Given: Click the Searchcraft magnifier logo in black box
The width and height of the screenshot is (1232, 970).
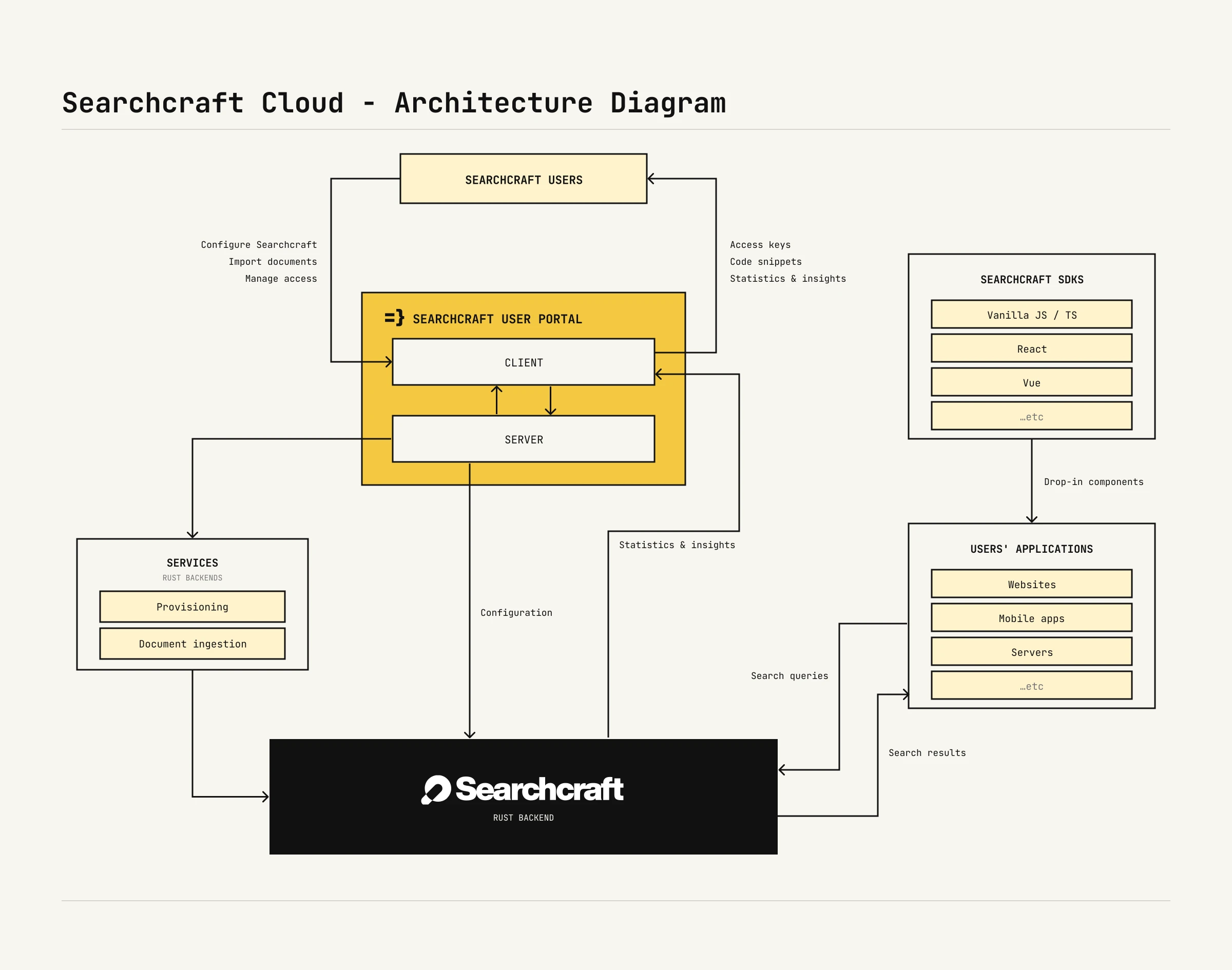Looking at the screenshot, I should (x=436, y=789).
